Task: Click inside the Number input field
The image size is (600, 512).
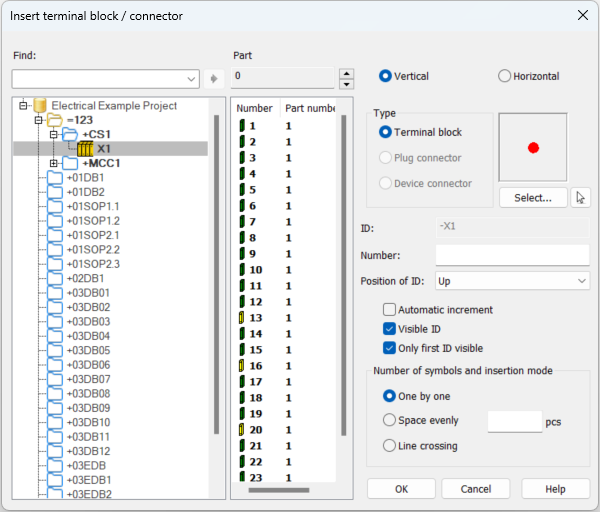Action: click(512, 255)
